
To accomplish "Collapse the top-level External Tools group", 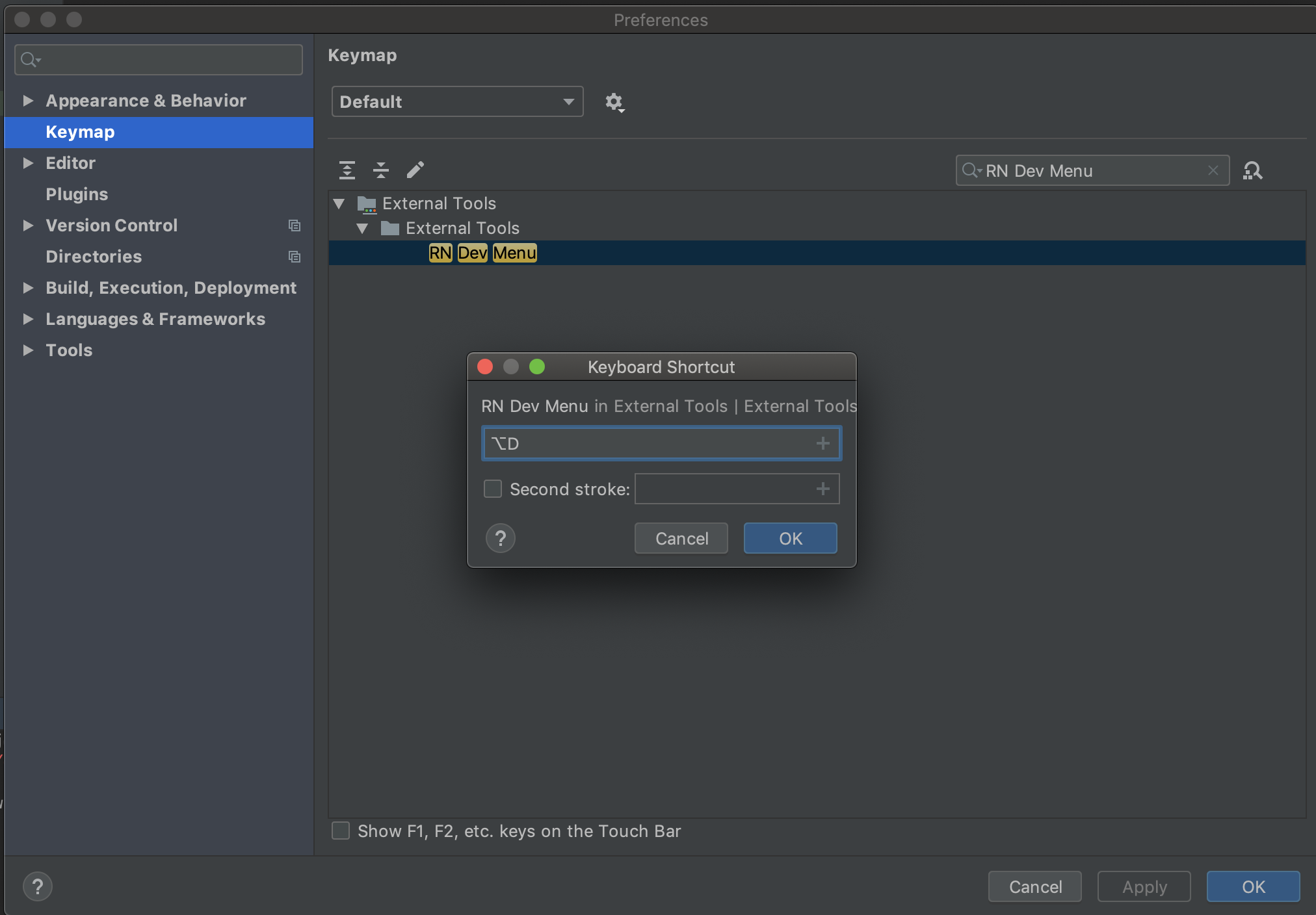I will (x=339, y=204).
